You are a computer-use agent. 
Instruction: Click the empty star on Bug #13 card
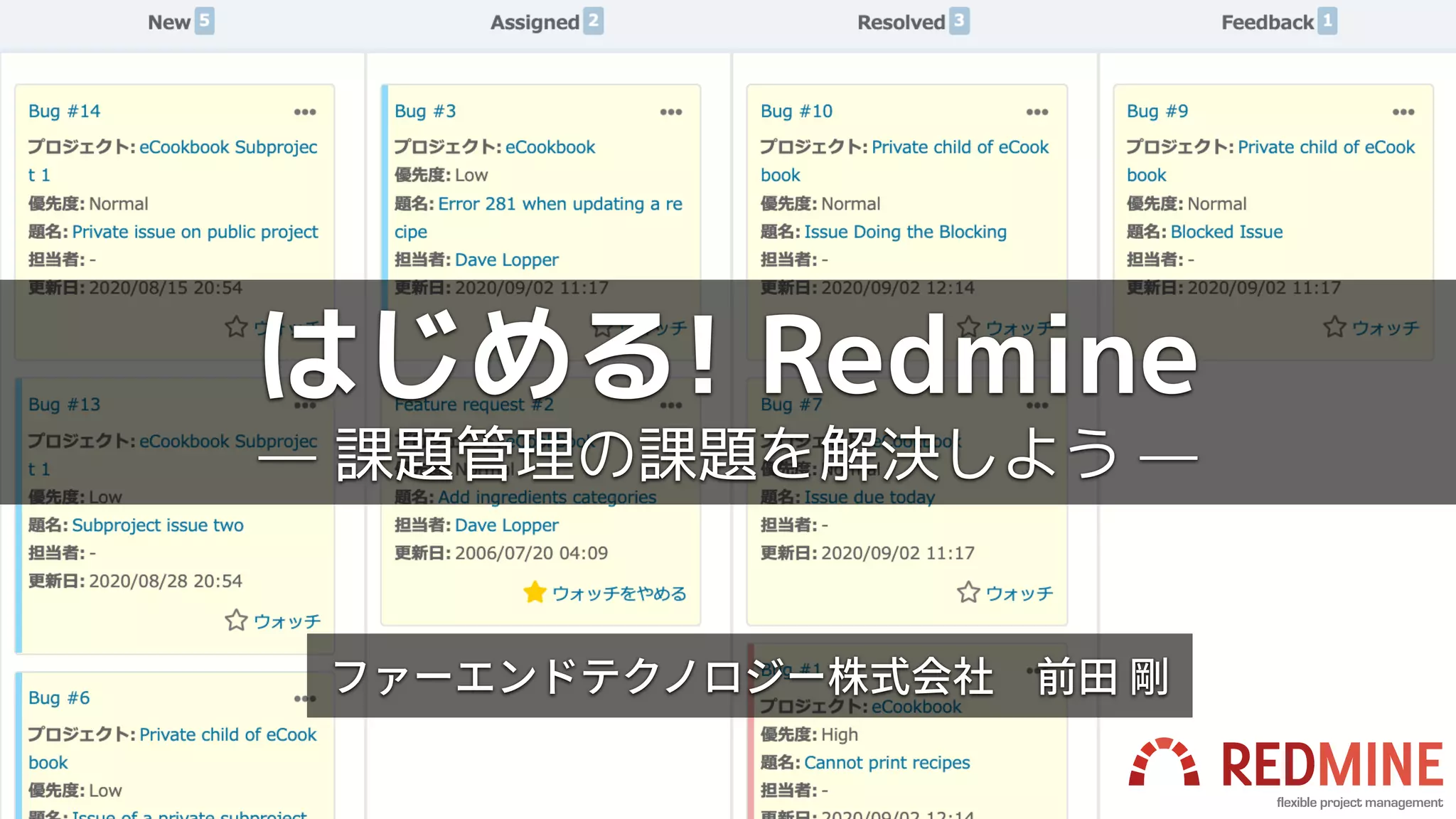pos(236,621)
